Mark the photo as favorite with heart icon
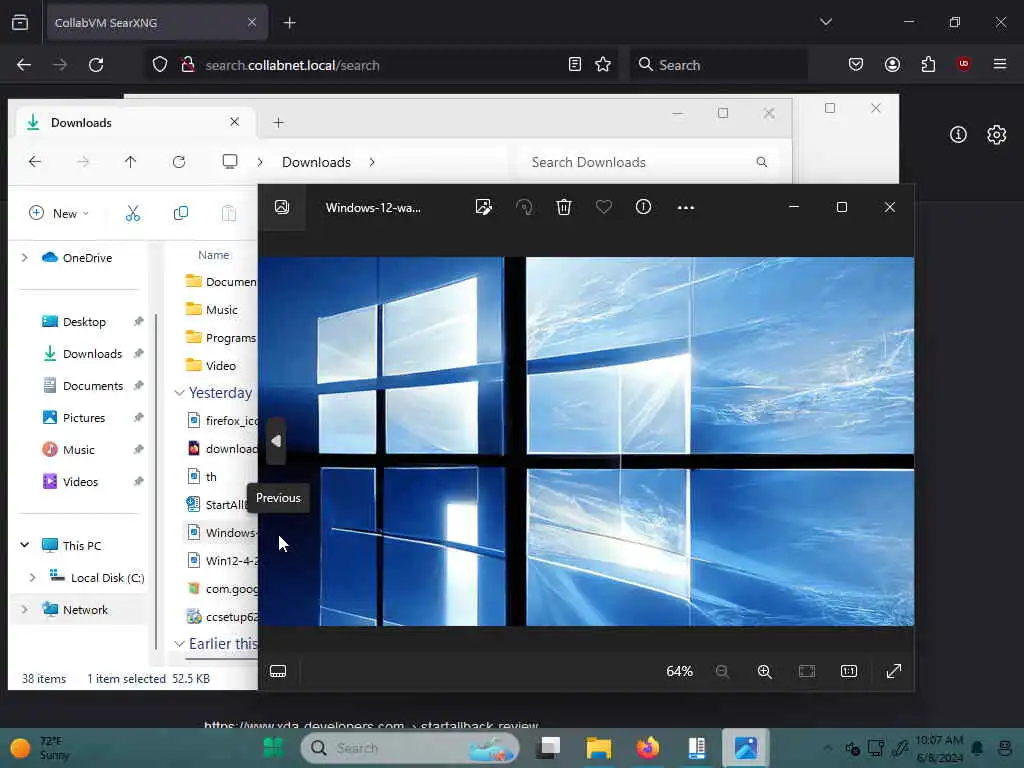The width and height of the screenshot is (1024, 768). 603,207
